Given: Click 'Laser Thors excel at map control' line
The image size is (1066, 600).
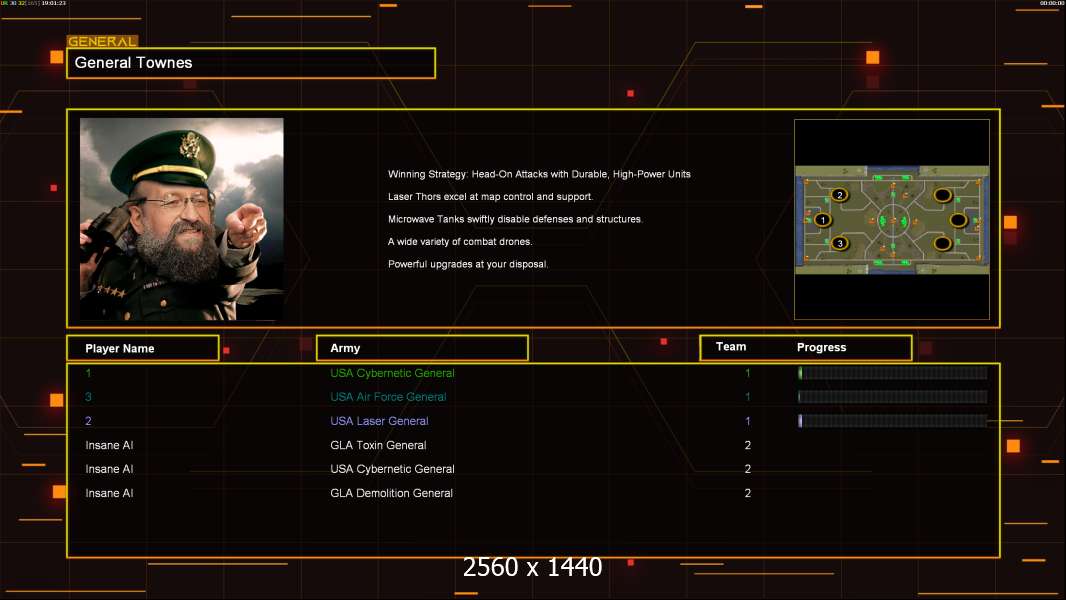Looking at the screenshot, I should [x=490, y=196].
